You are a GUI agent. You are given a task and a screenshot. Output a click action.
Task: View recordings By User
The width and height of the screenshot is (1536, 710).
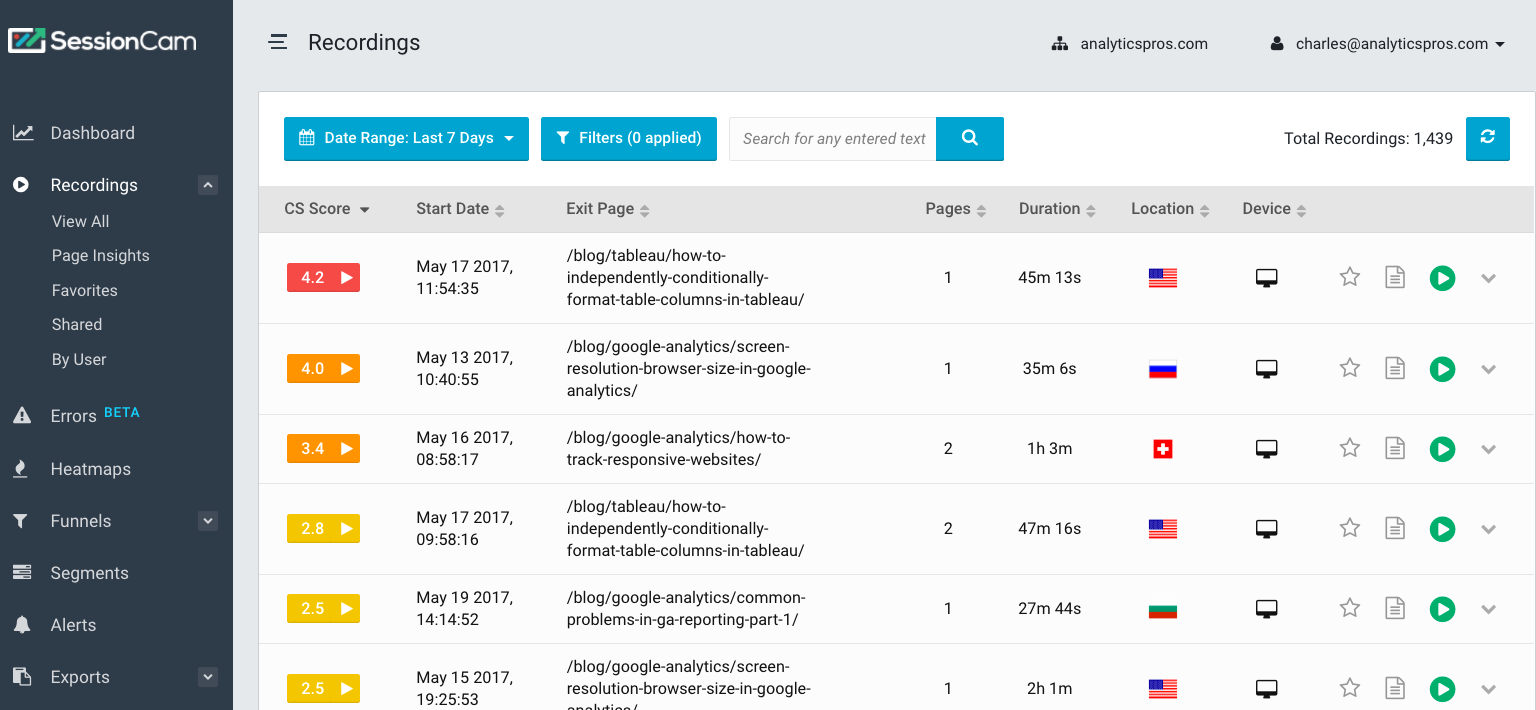click(77, 359)
